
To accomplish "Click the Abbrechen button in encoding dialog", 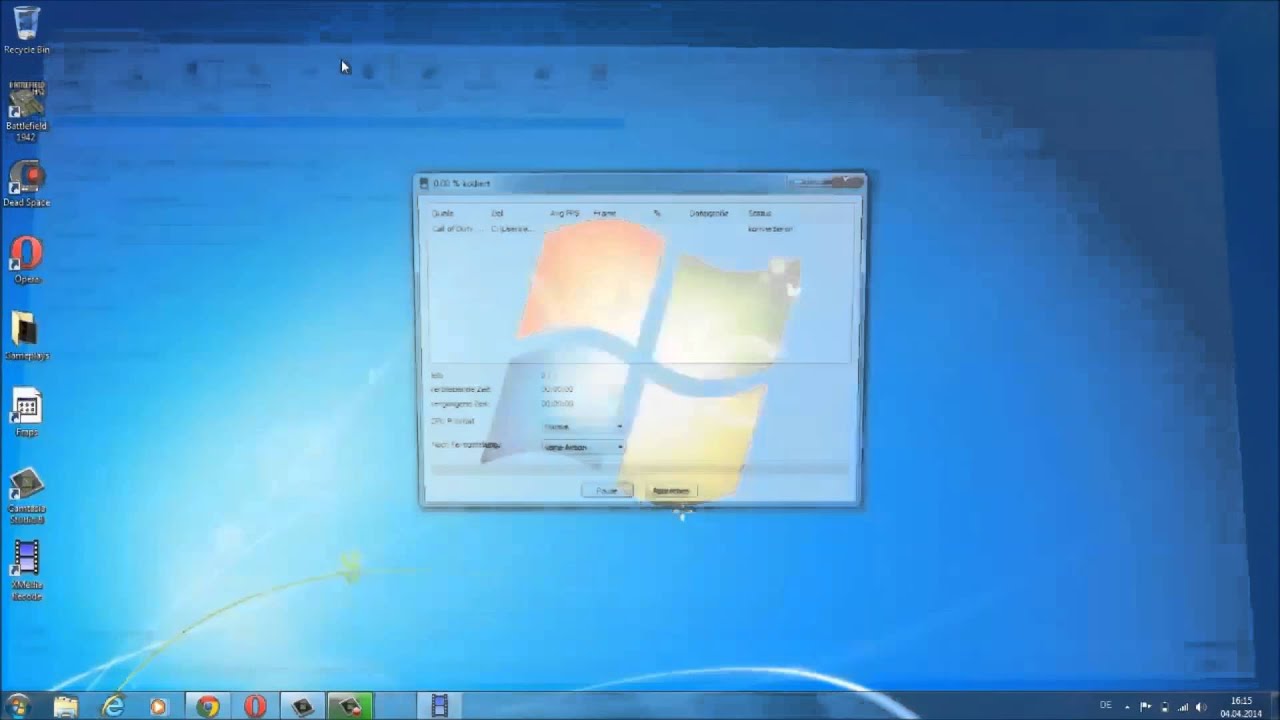I will (x=670, y=490).
